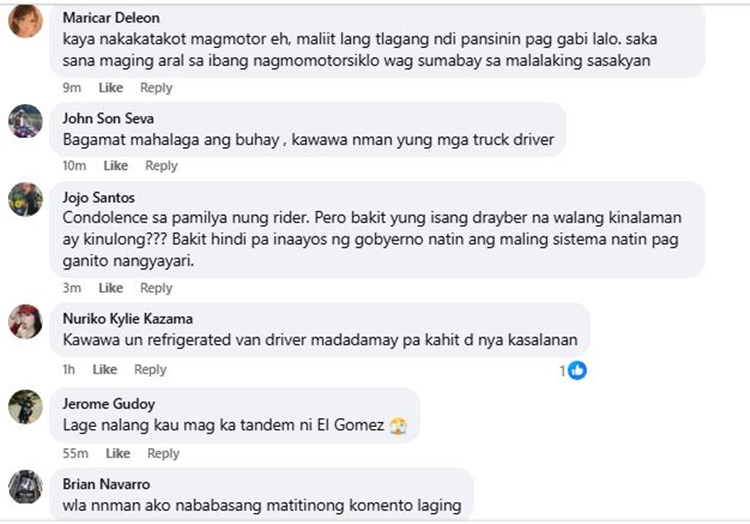Screen dimensions: 750x524
Task: Like John Son Seva's comment
Action: click(x=116, y=165)
